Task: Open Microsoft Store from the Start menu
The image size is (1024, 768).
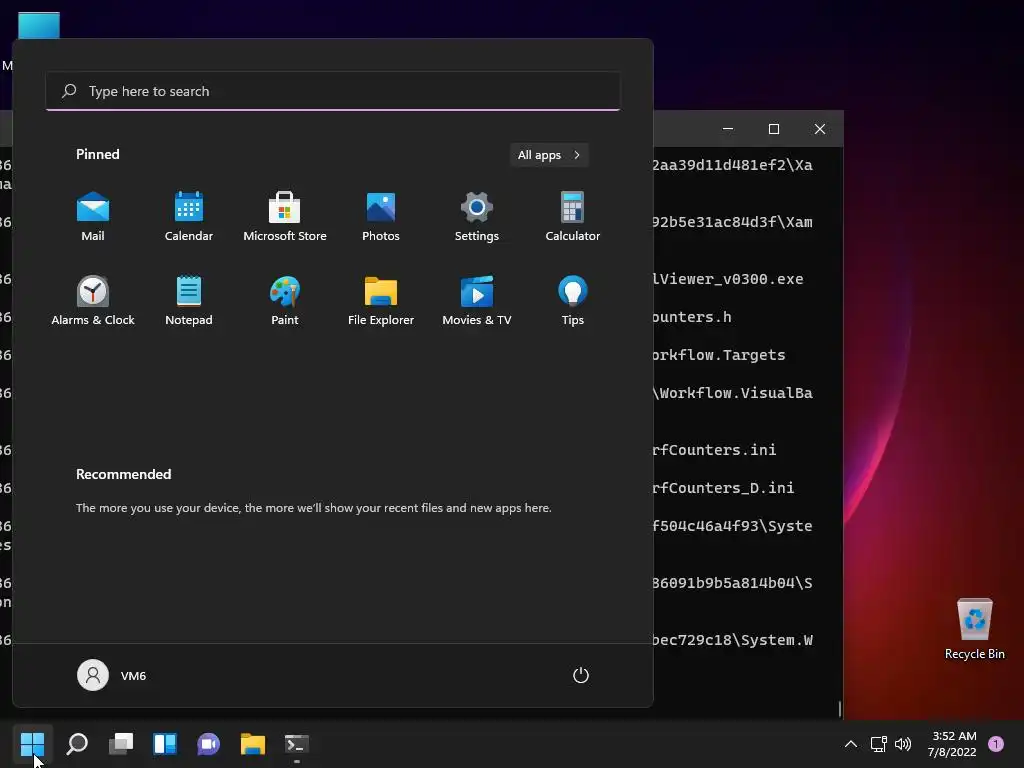Action: point(285,217)
